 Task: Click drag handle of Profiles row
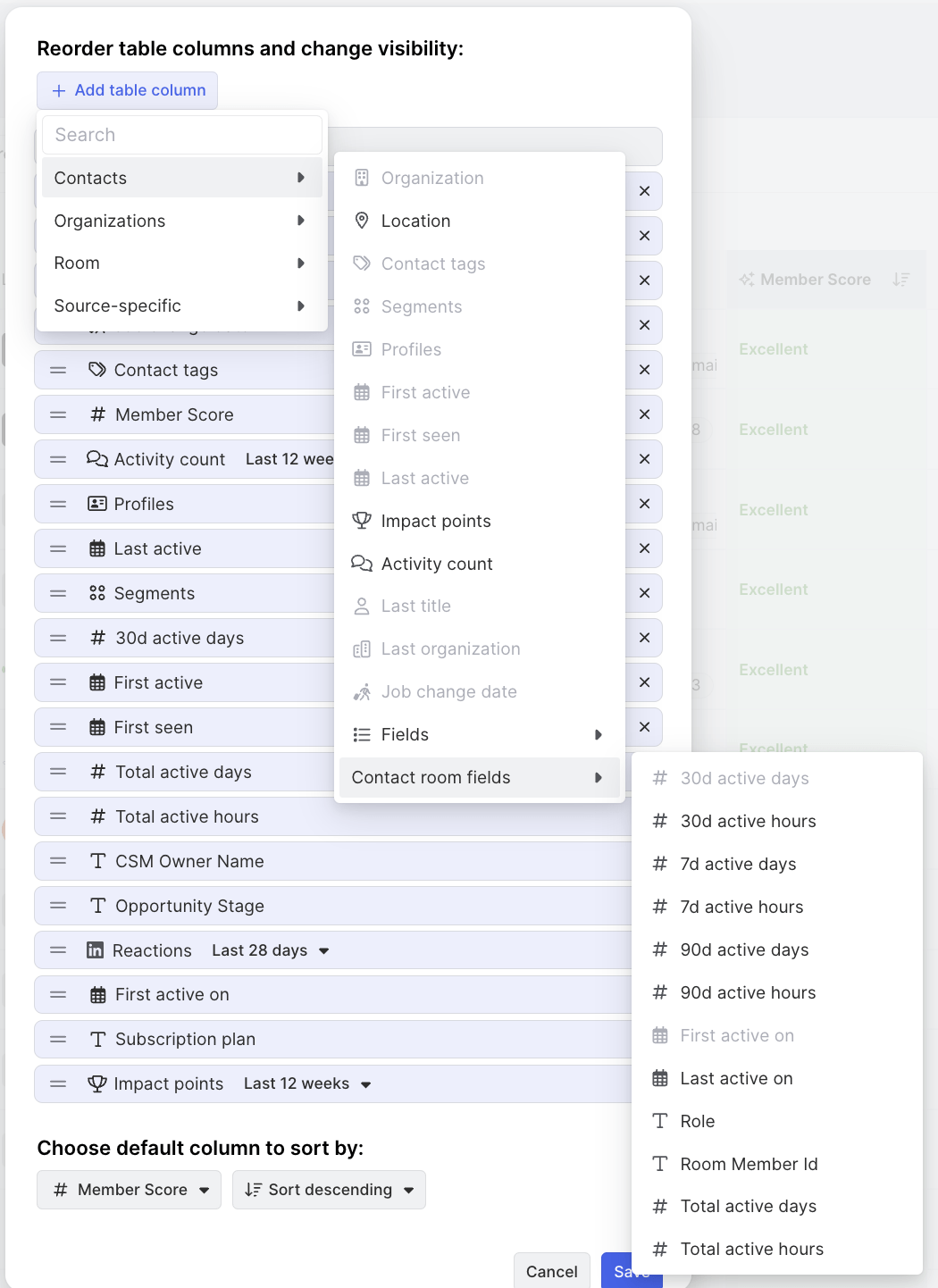[58, 504]
